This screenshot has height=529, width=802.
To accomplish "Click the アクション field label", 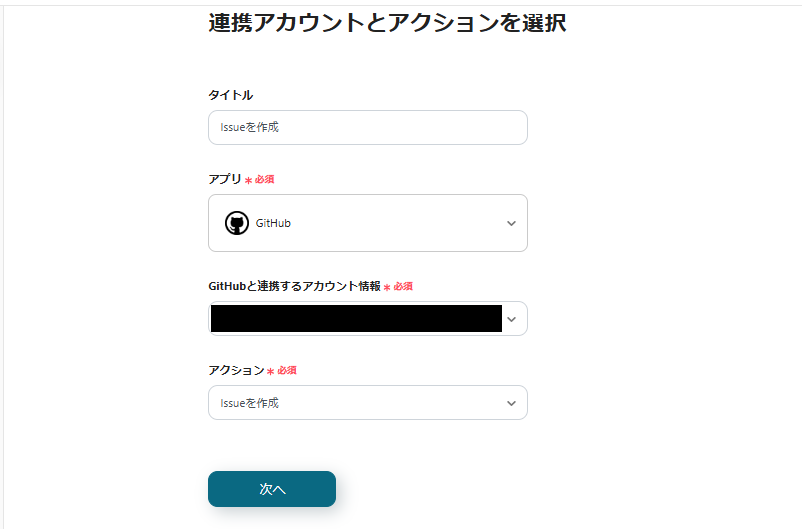I will 236,370.
